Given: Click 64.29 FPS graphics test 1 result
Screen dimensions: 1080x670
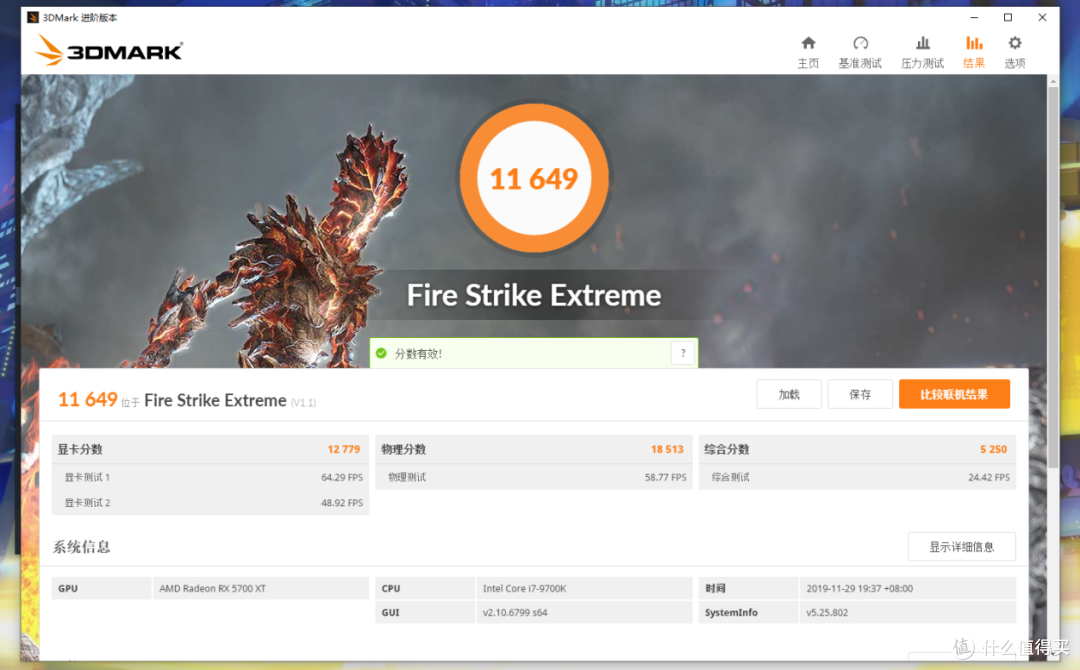Looking at the screenshot, I should pos(342,477).
